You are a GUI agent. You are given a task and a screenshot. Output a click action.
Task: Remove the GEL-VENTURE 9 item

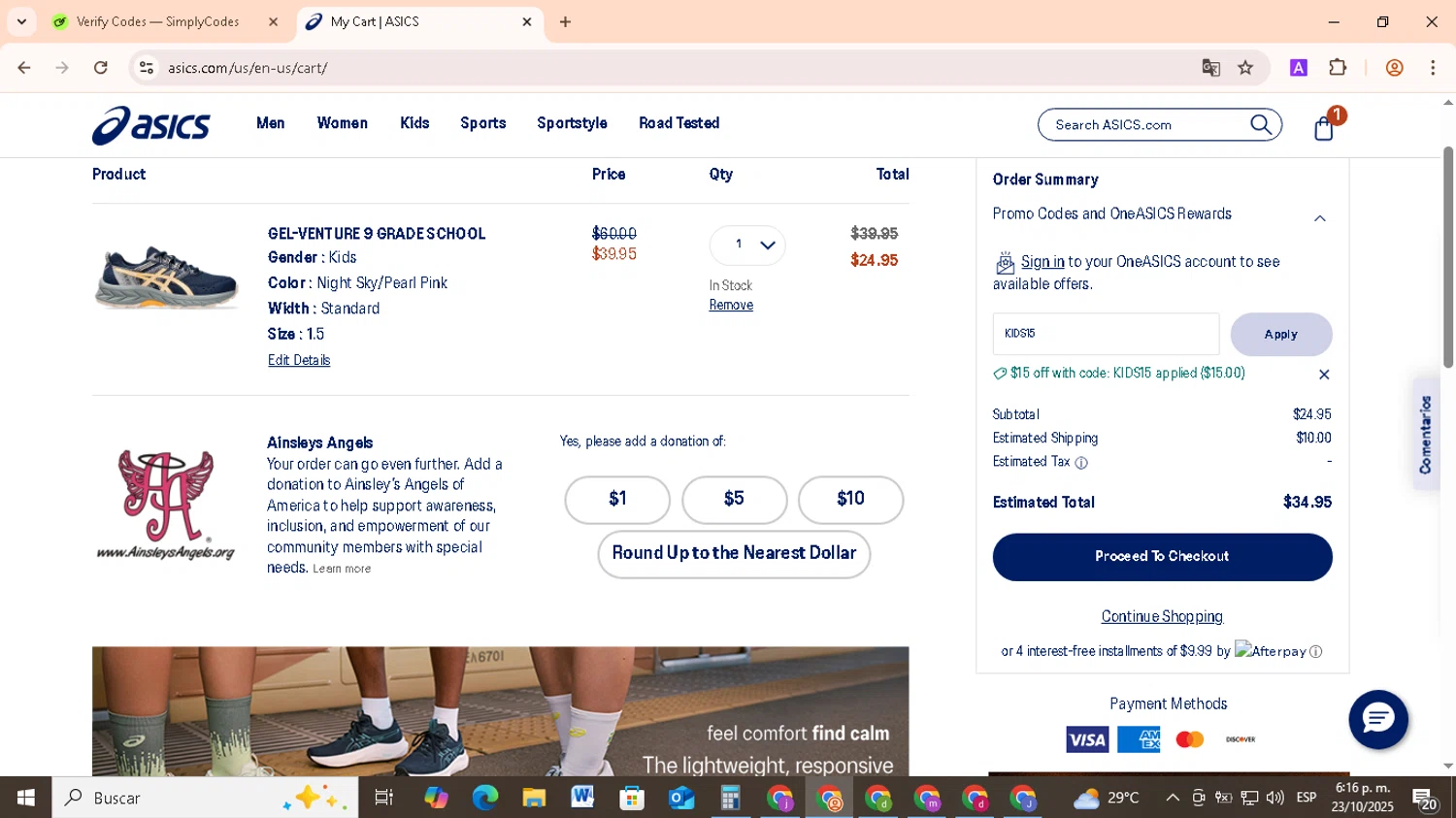[x=731, y=306]
